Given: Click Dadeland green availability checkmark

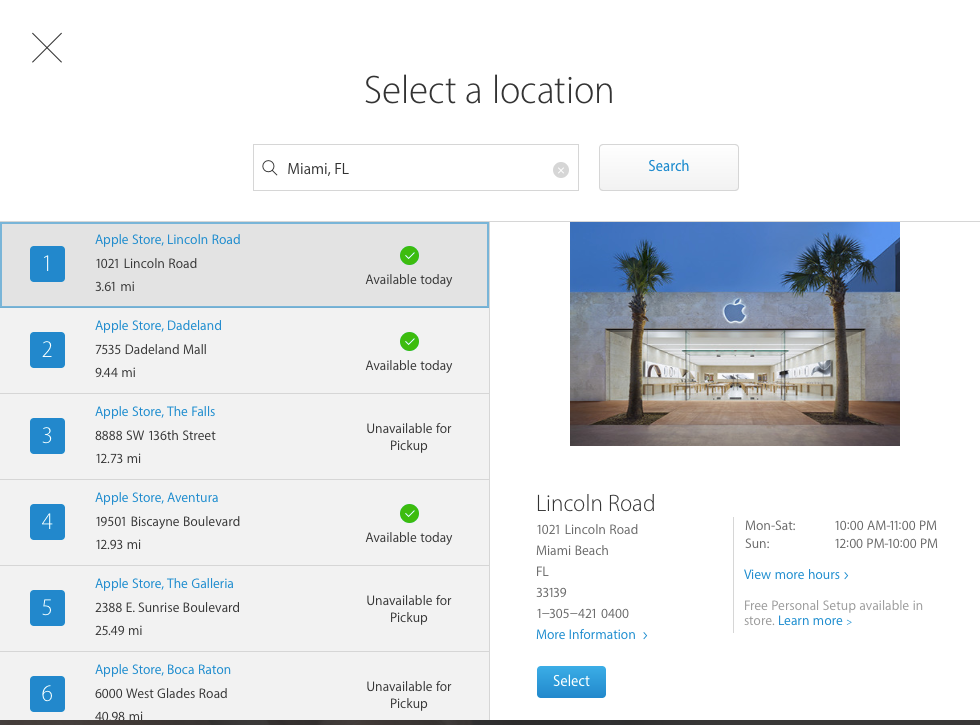Looking at the screenshot, I should 409,341.
